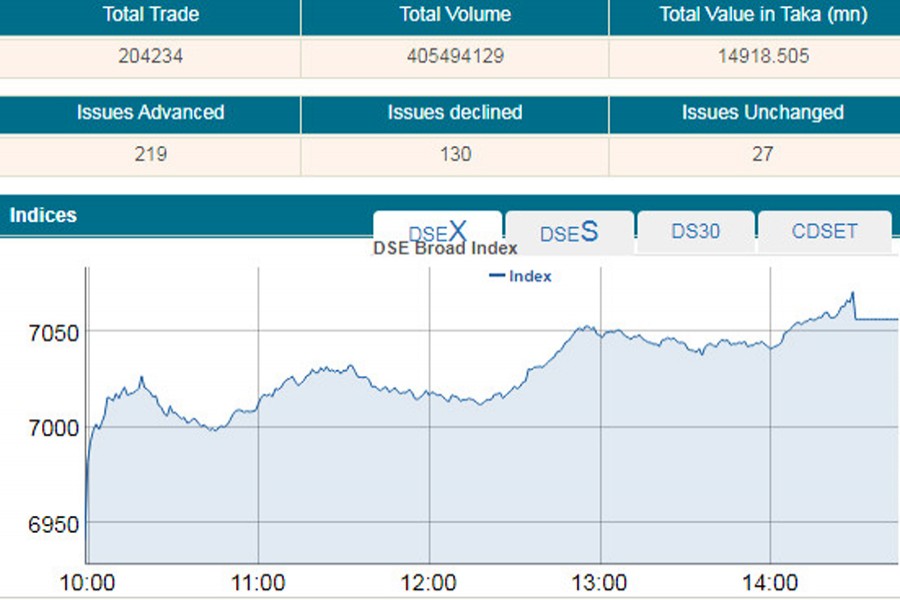Select the Indices panel header

[x=42, y=215]
